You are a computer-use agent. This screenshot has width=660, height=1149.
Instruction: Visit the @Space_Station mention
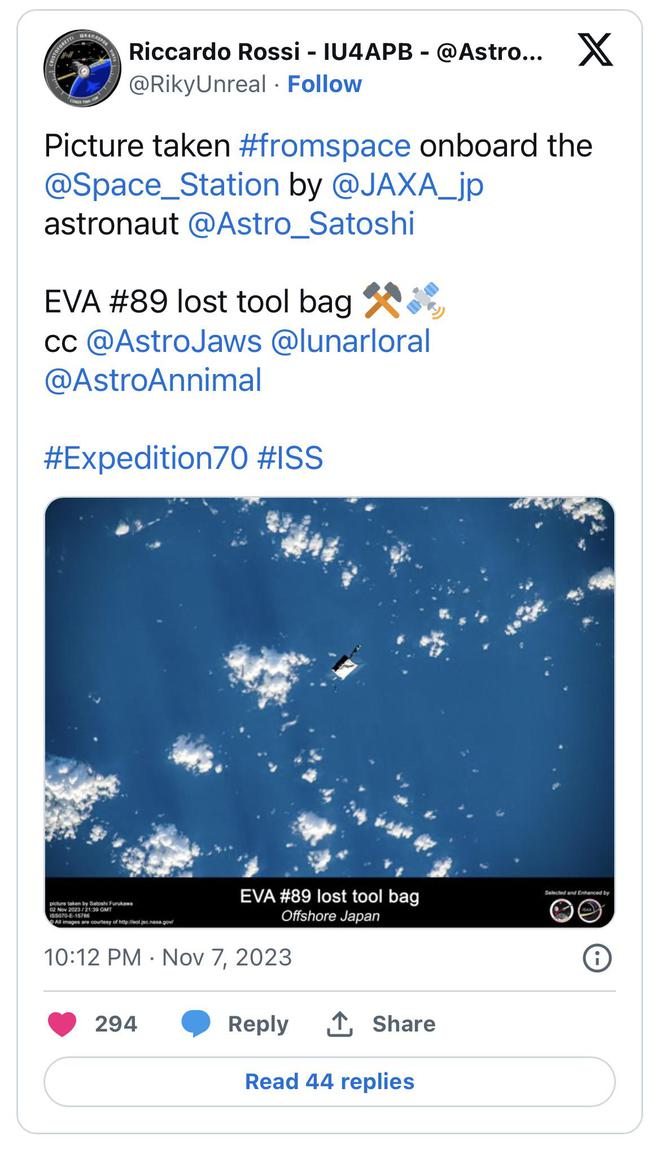tap(161, 184)
